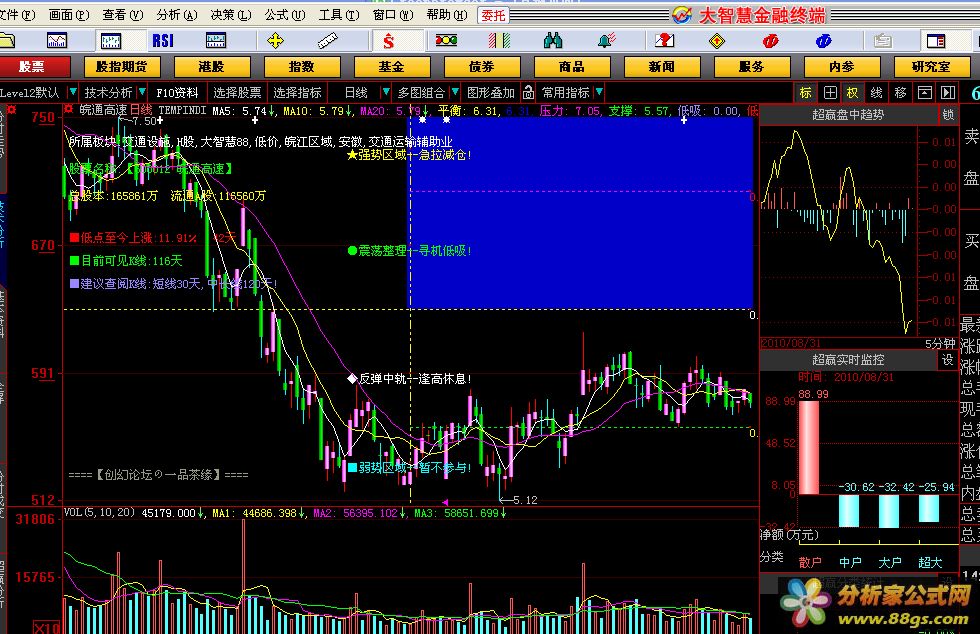Expand the Level2默认 dropdown arrow
Screen dimensions: 980x634
[72, 93]
